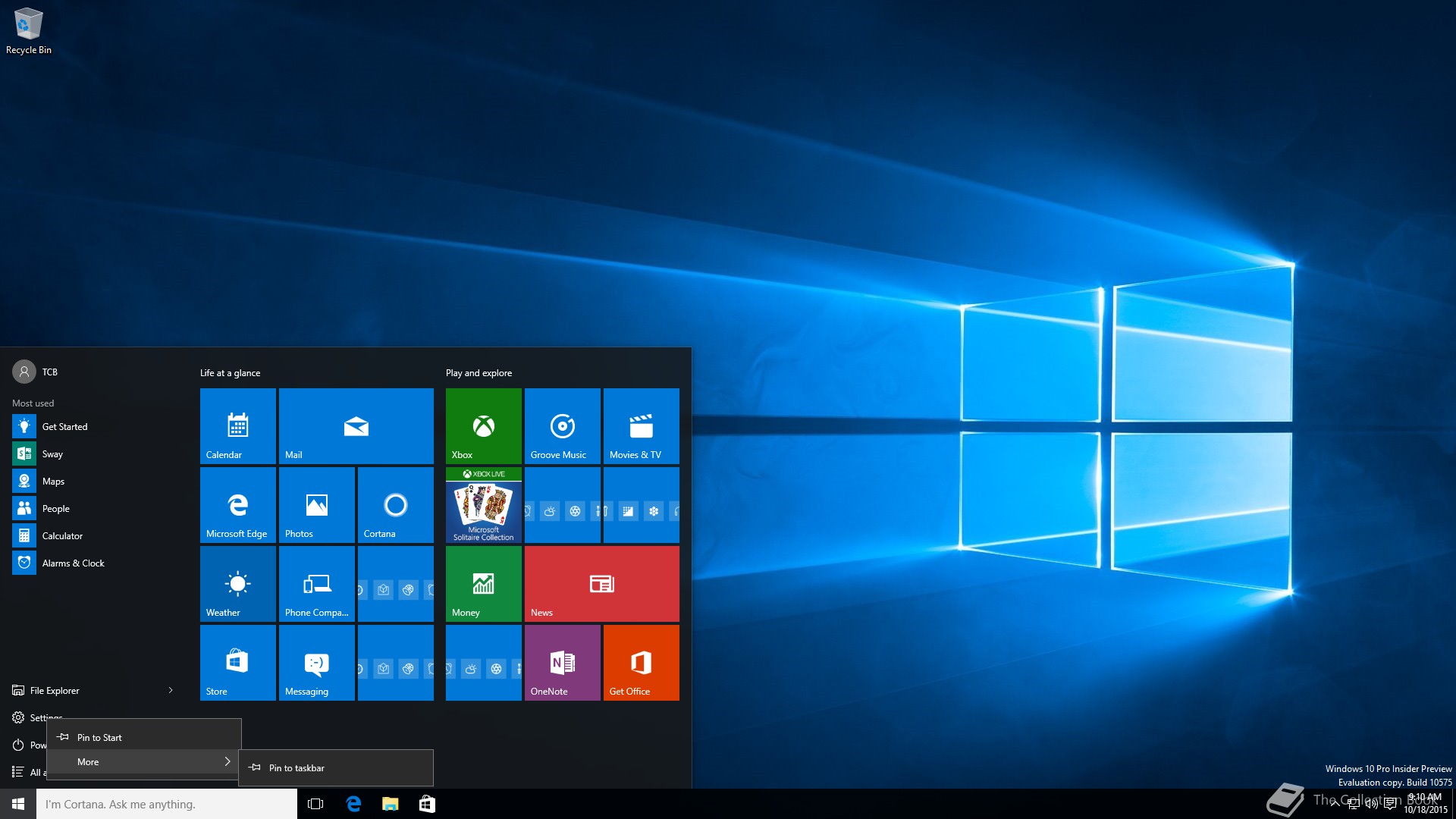Open the wide Mail tile
The image size is (1456, 819).
(356, 425)
